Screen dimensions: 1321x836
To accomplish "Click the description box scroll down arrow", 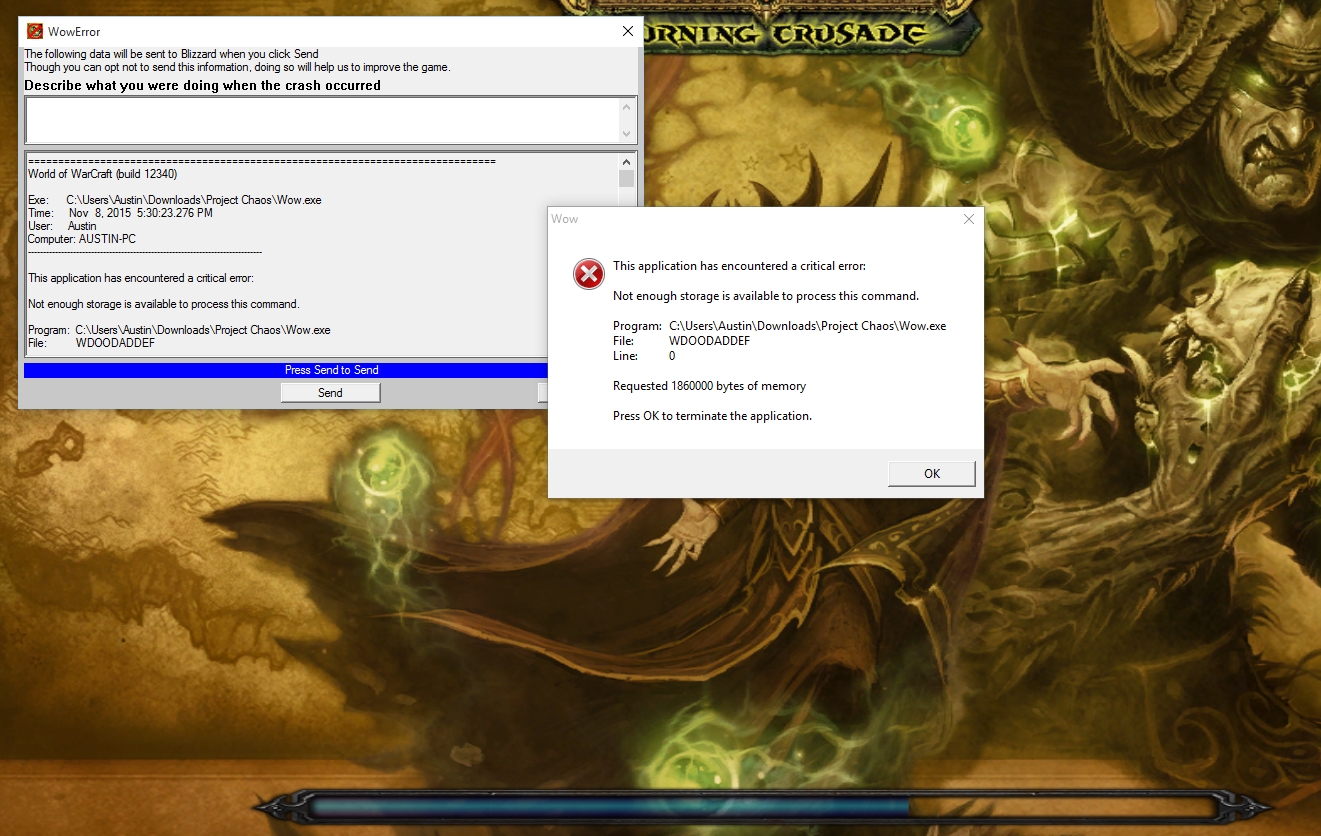I will point(627,134).
